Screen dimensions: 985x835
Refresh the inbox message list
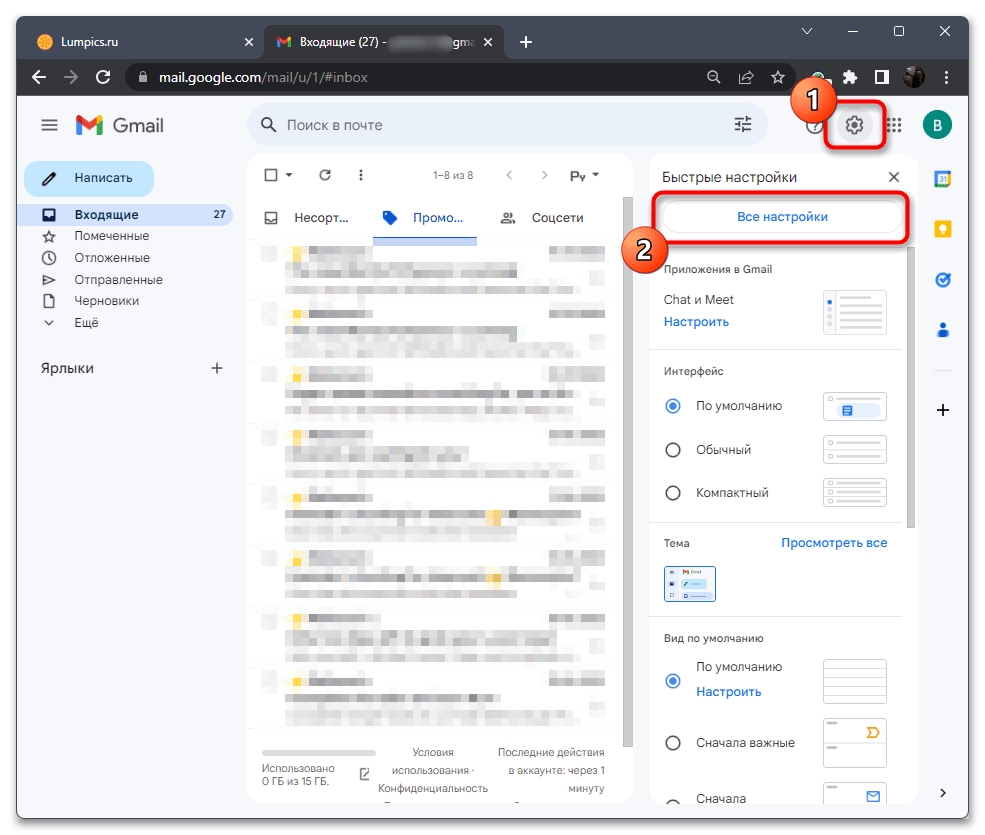[x=324, y=175]
